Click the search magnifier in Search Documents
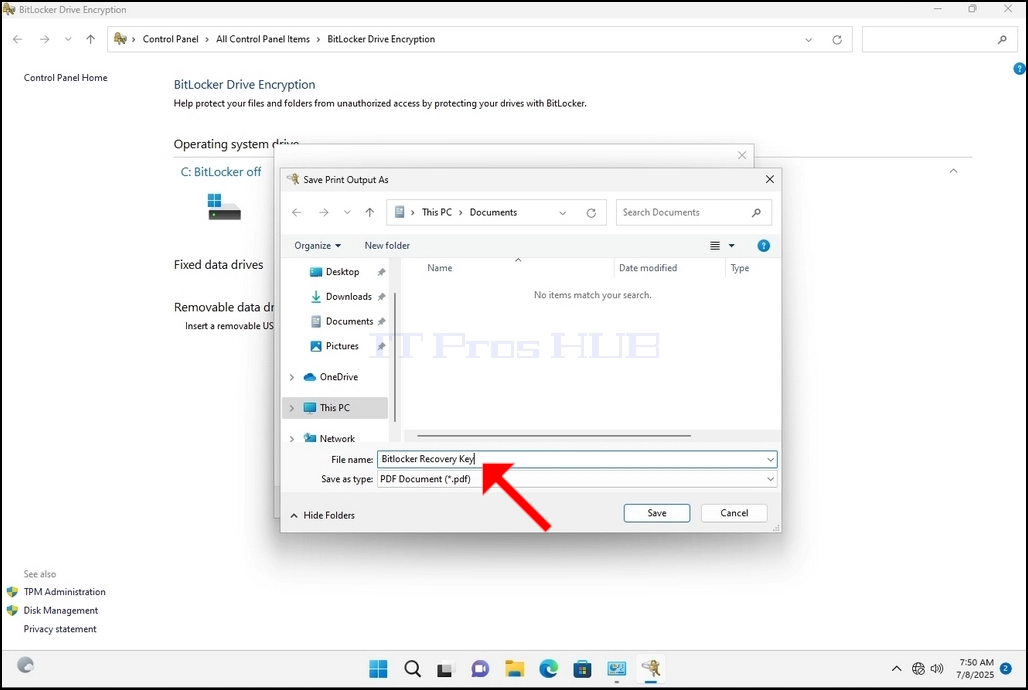 [756, 213]
